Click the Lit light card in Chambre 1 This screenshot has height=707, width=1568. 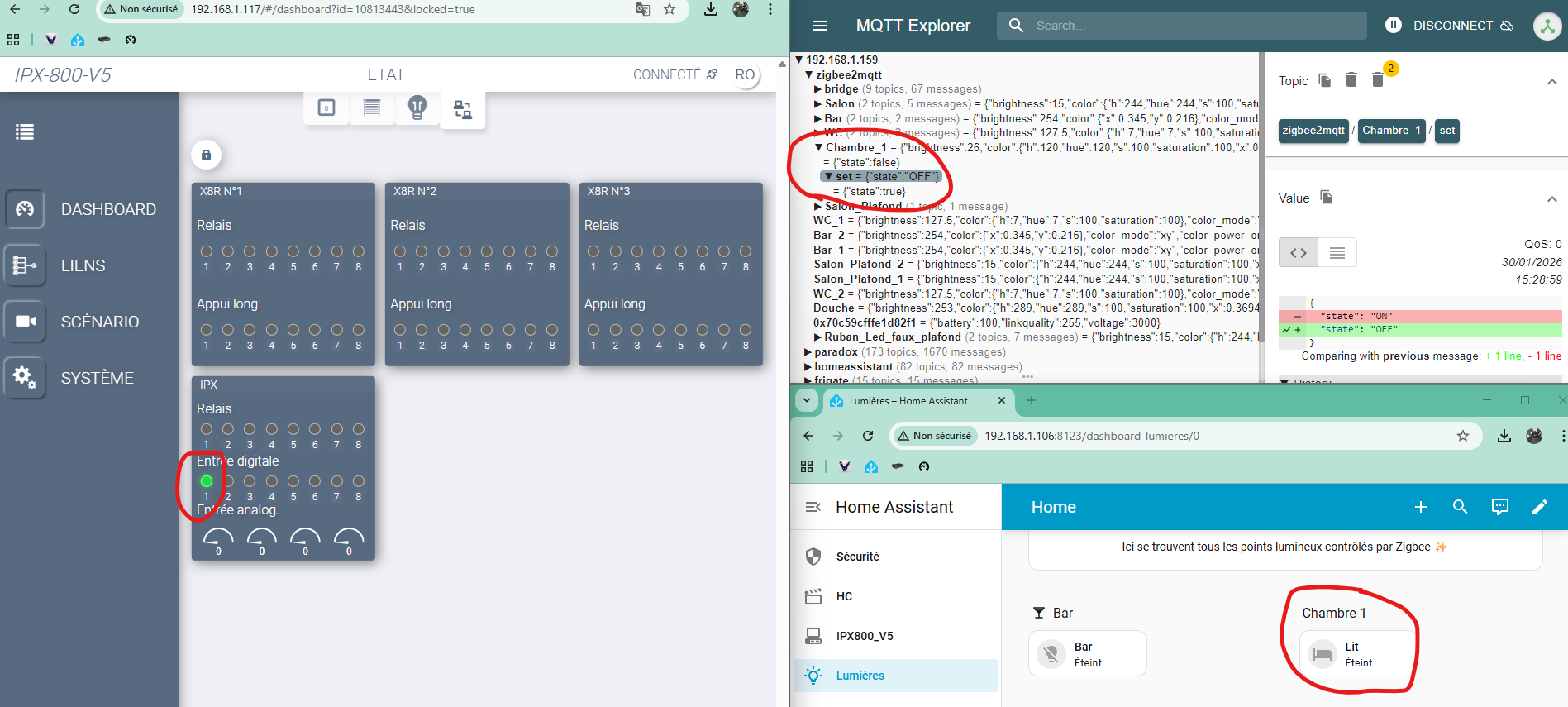click(x=1356, y=654)
